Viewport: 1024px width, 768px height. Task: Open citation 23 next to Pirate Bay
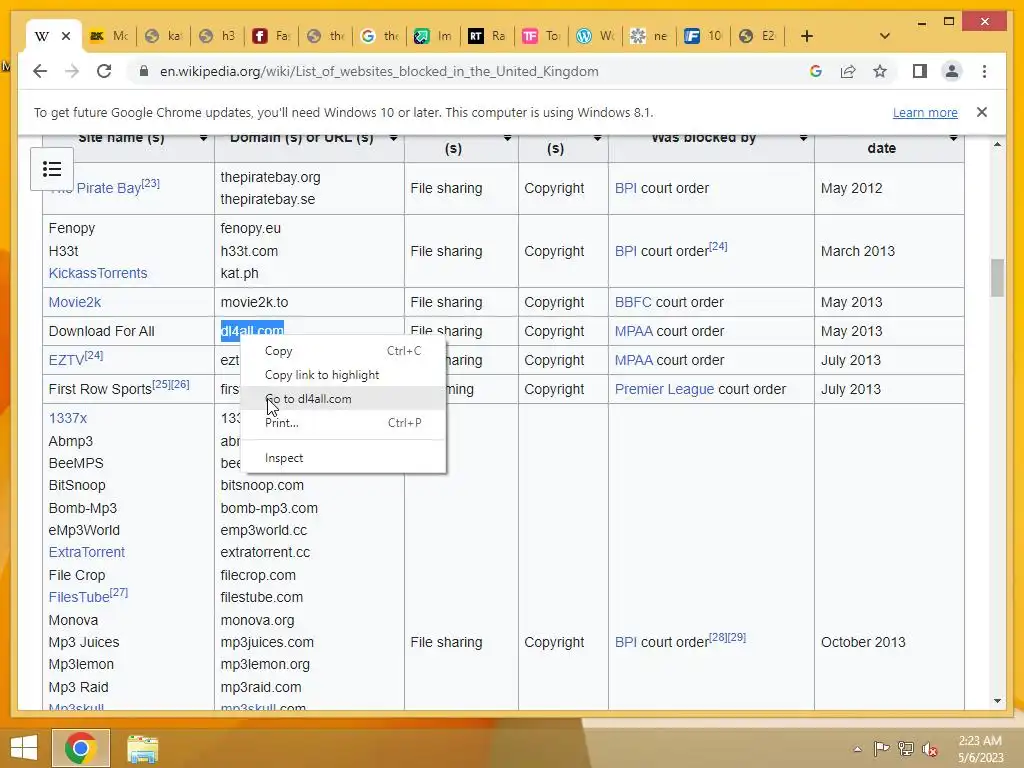[x=150, y=184]
